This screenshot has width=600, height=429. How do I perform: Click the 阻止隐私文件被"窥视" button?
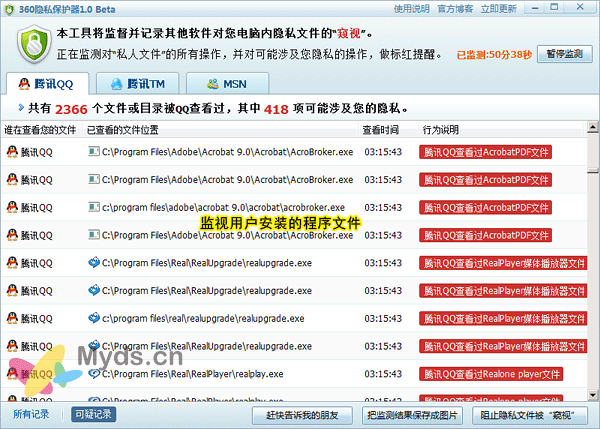[530, 415]
